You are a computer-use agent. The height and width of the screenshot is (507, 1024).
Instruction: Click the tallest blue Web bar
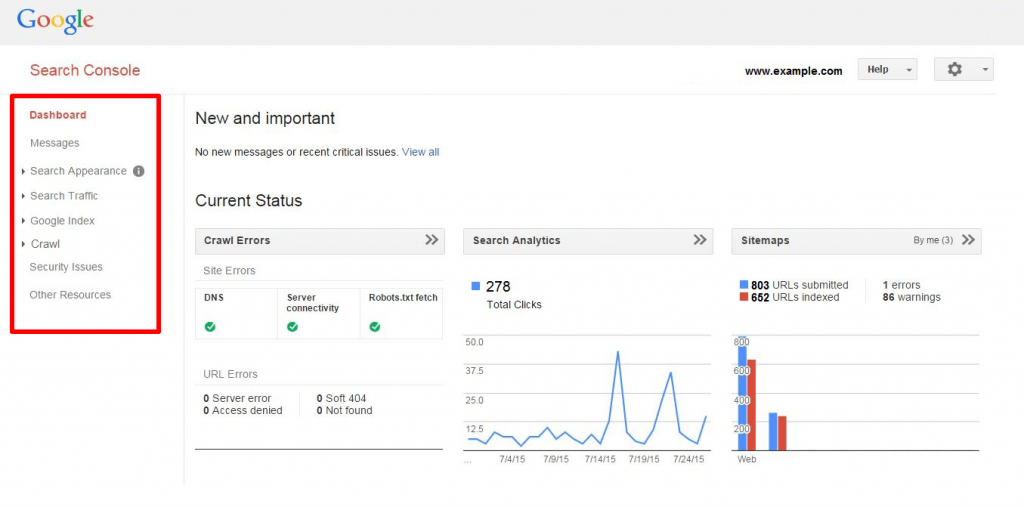[742, 394]
